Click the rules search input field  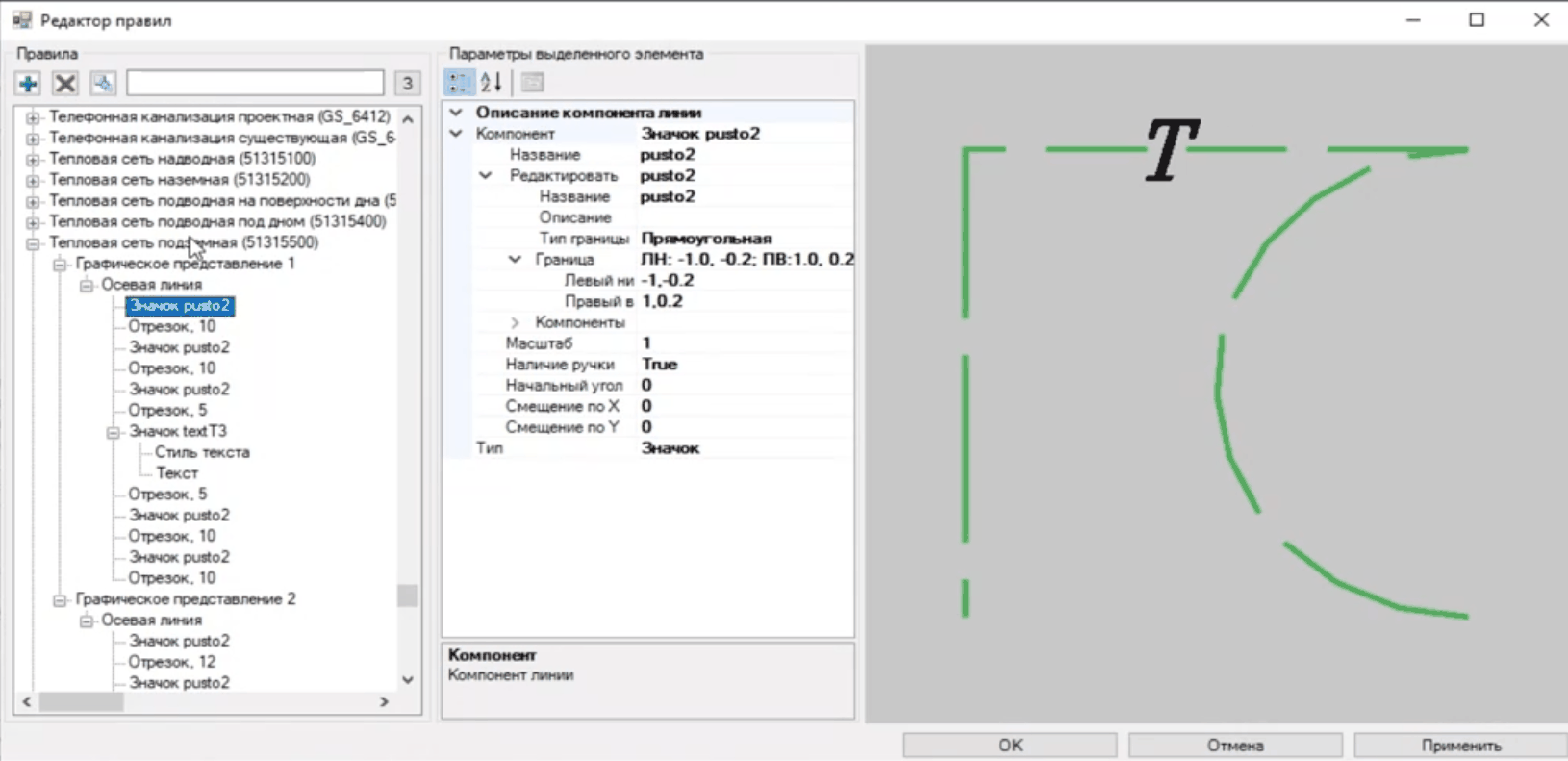click(255, 84)
